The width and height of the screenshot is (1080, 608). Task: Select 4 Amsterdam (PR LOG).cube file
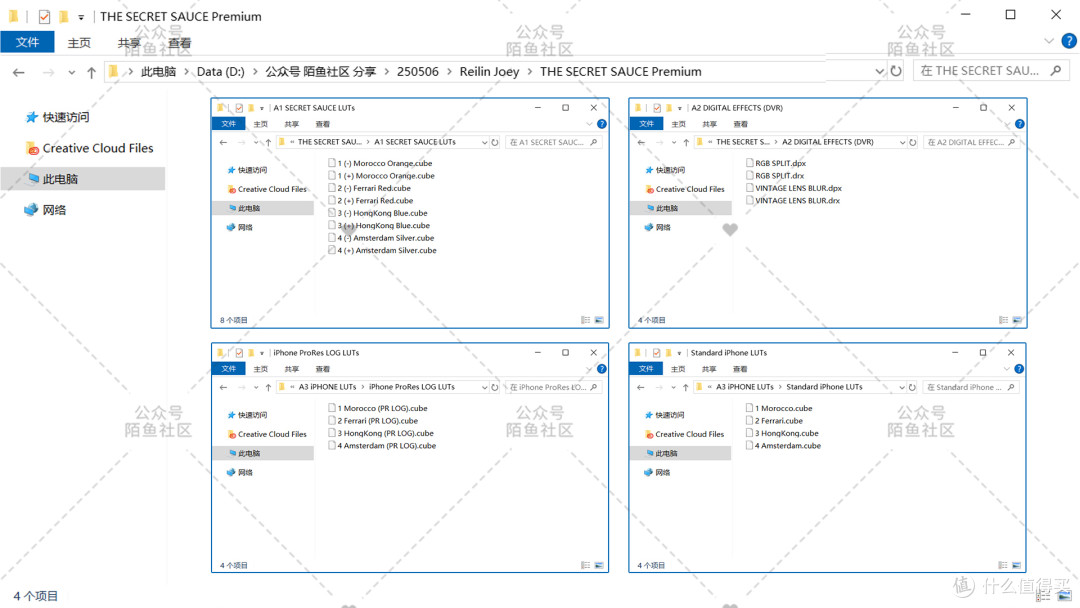(x=383, y=445)
